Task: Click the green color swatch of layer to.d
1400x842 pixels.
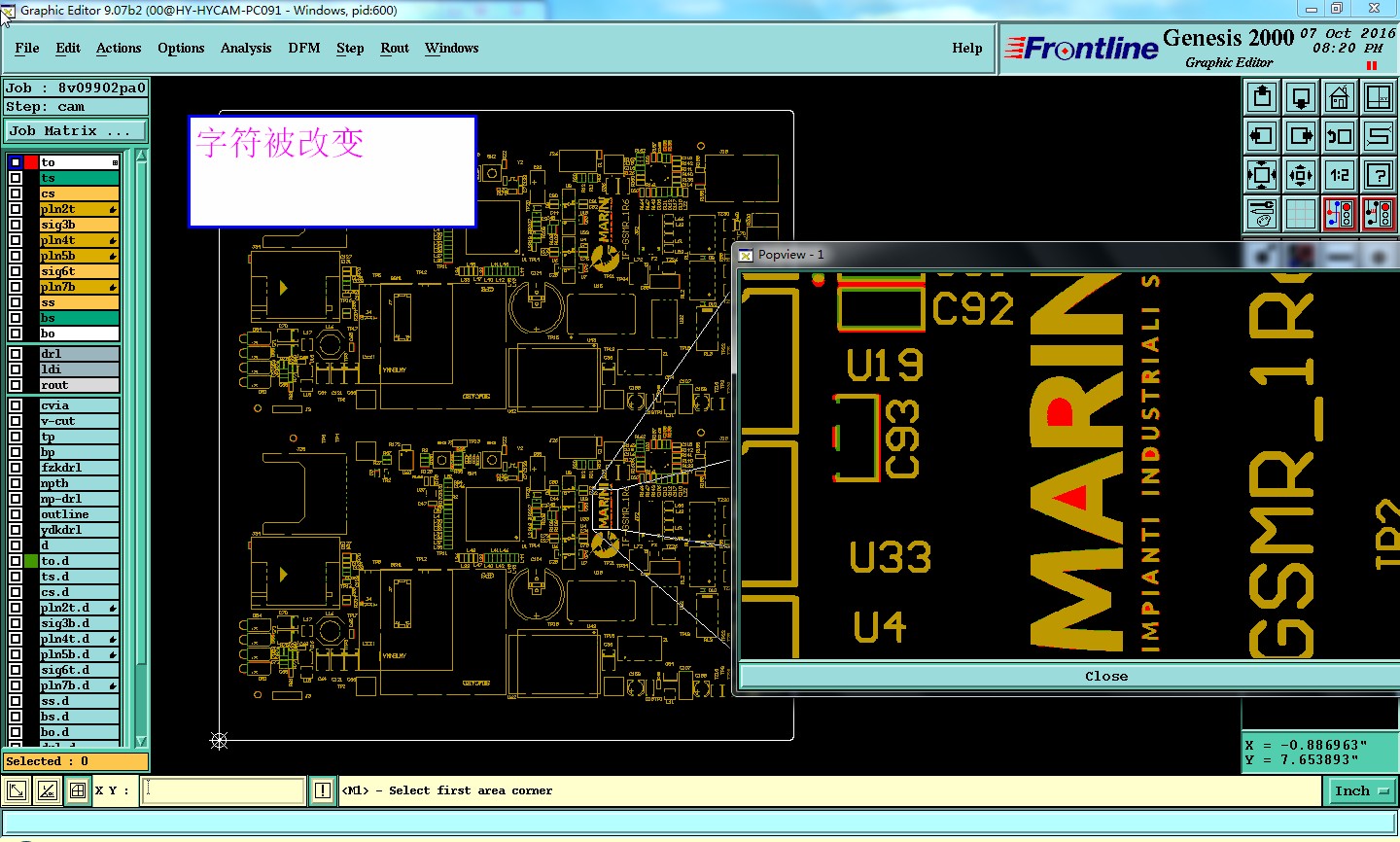Action: coord(31,561)
